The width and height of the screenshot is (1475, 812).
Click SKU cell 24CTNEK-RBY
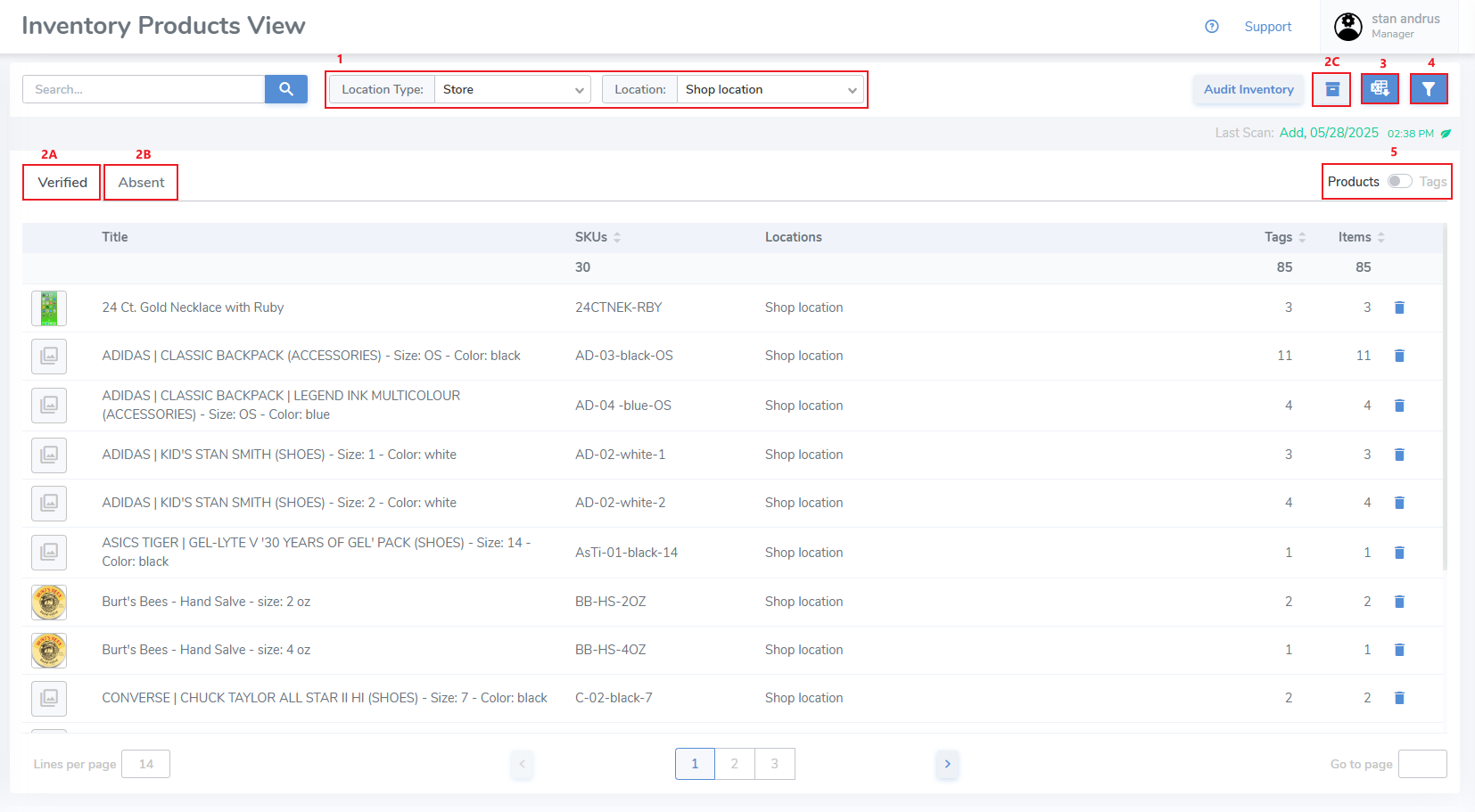(619, 308)
